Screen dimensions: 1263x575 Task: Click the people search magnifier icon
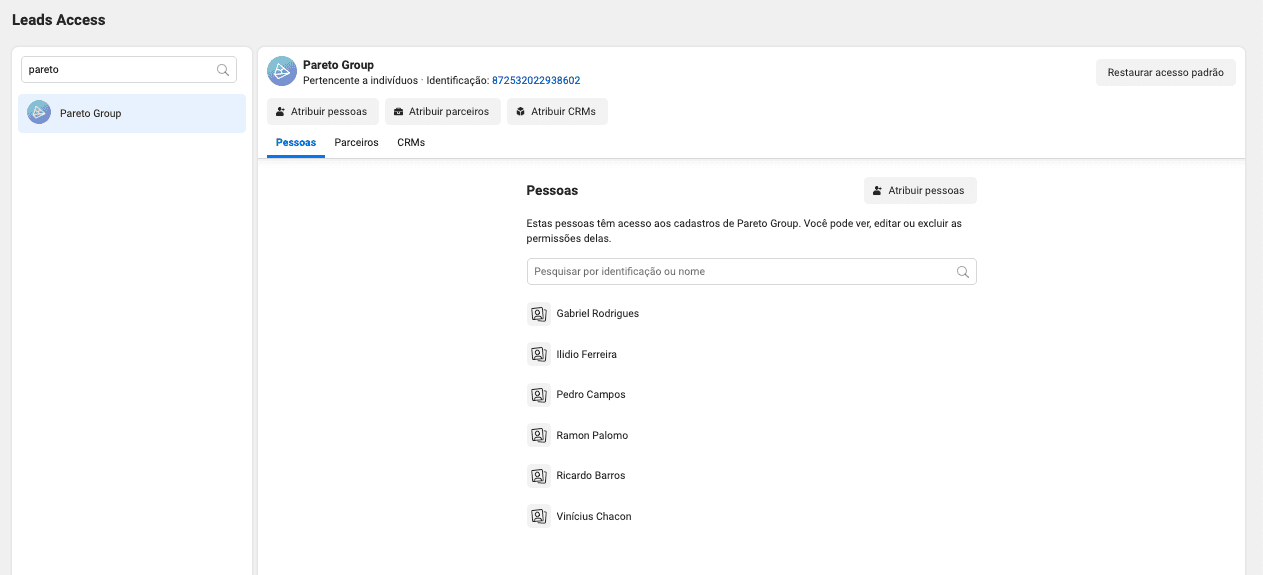[x=963, y=272]
